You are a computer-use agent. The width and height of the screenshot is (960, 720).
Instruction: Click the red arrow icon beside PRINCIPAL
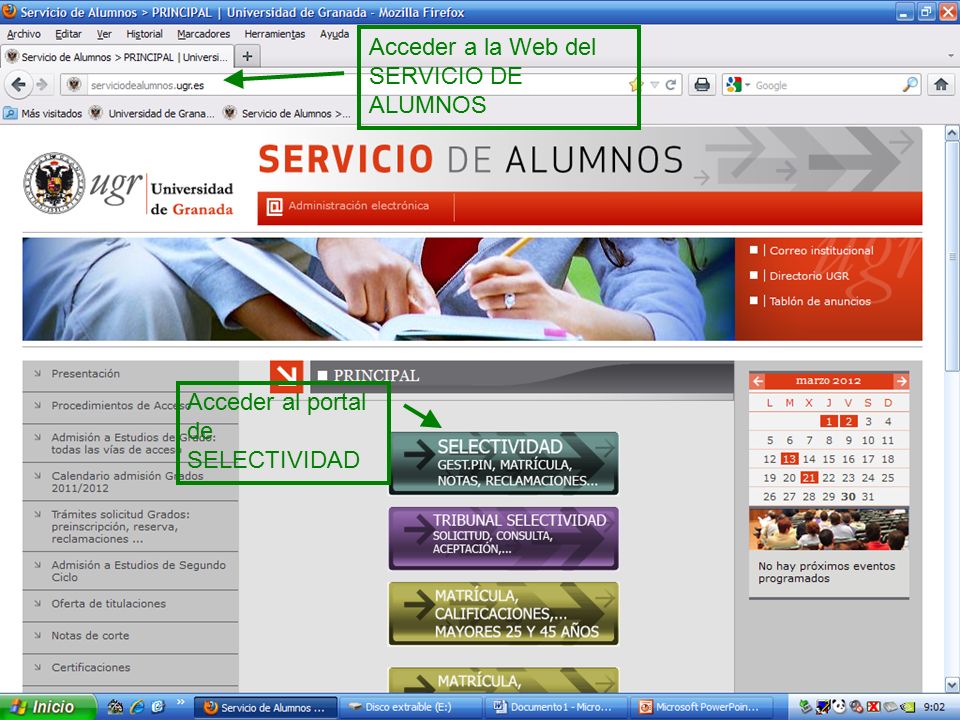(x=287, y=375)
